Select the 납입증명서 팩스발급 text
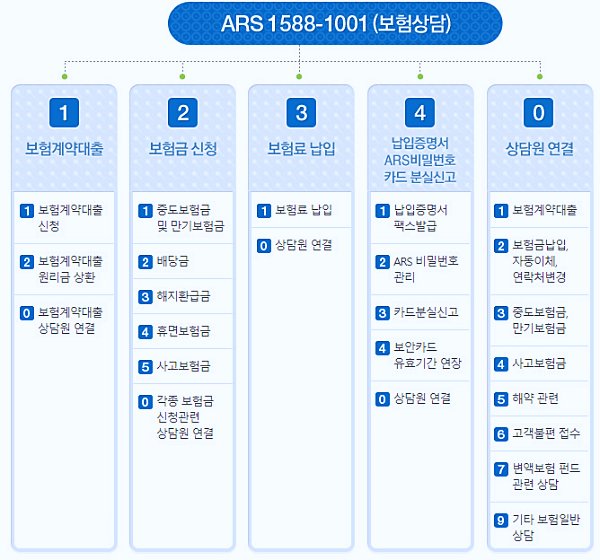This screenshot has width=600, height=560. pyautogui.click(x=421, y=218)
